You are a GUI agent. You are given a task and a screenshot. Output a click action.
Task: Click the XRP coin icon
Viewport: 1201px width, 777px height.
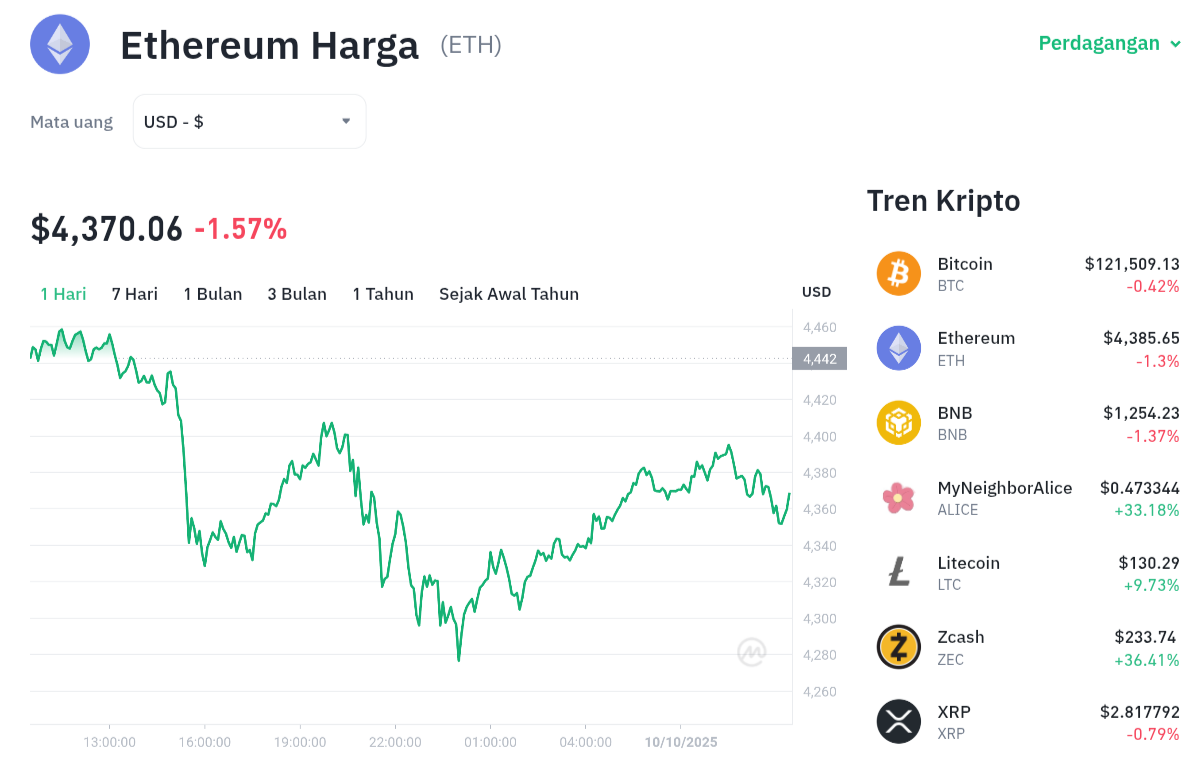point(898,721)
